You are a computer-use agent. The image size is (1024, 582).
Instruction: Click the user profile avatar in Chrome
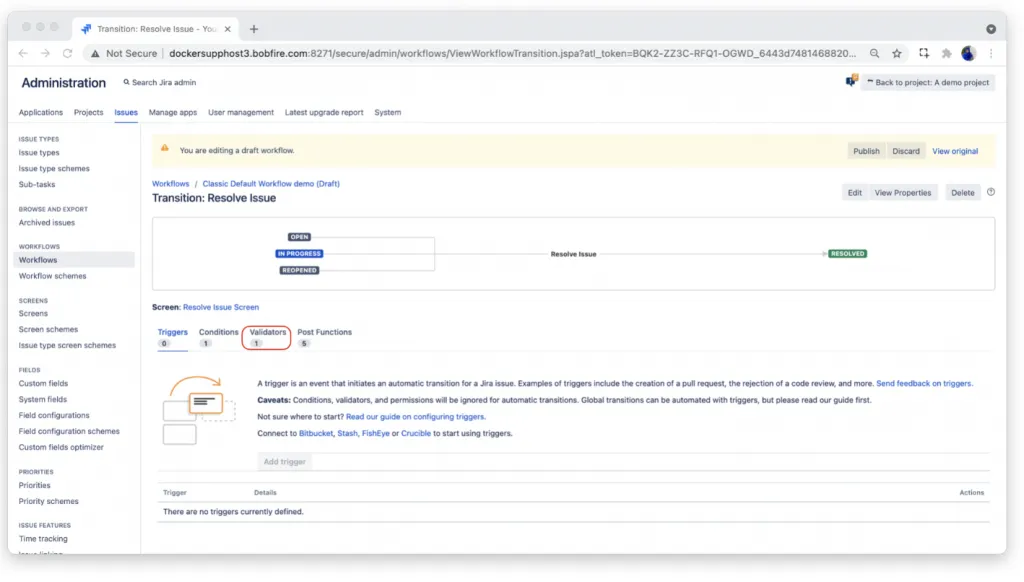click(968, 54)
